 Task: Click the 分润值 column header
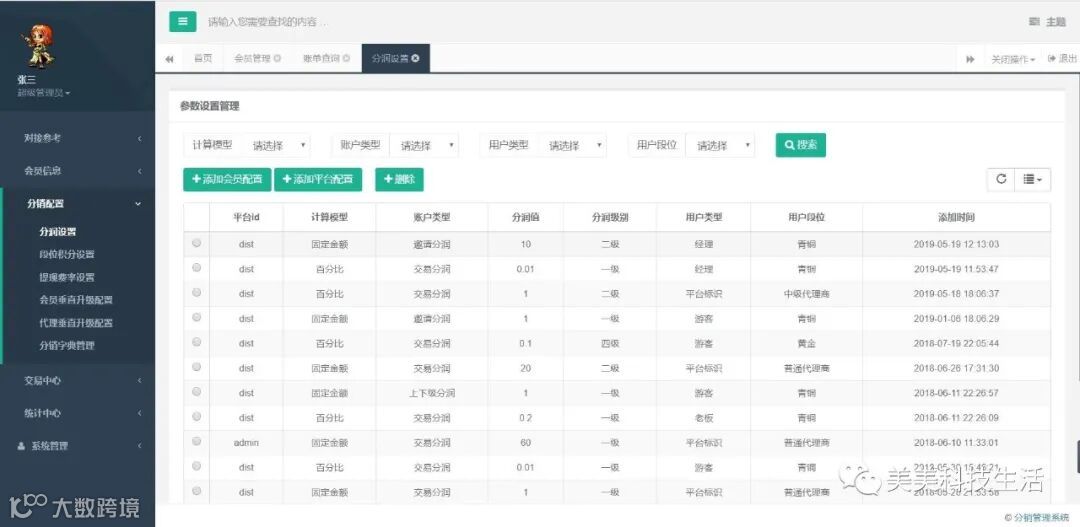click(526, 217)
